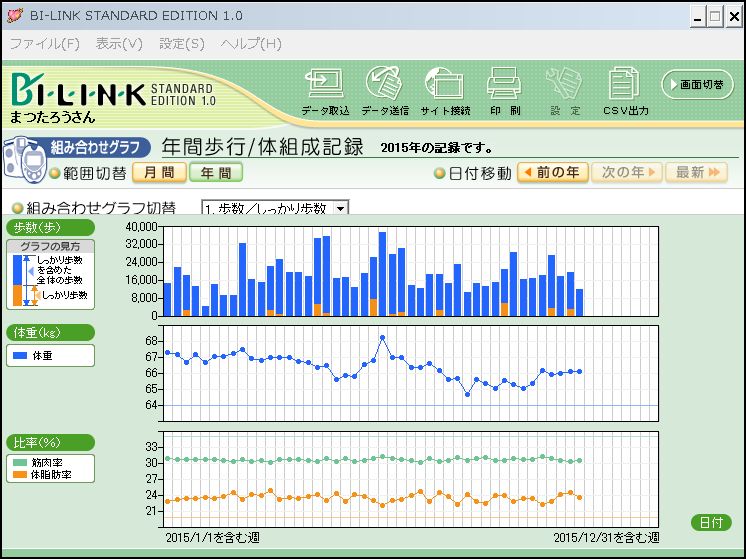Viewport: 746px width, 559px height.
Task: Click the CSV出力 export icon
Action: click(625, 85)
